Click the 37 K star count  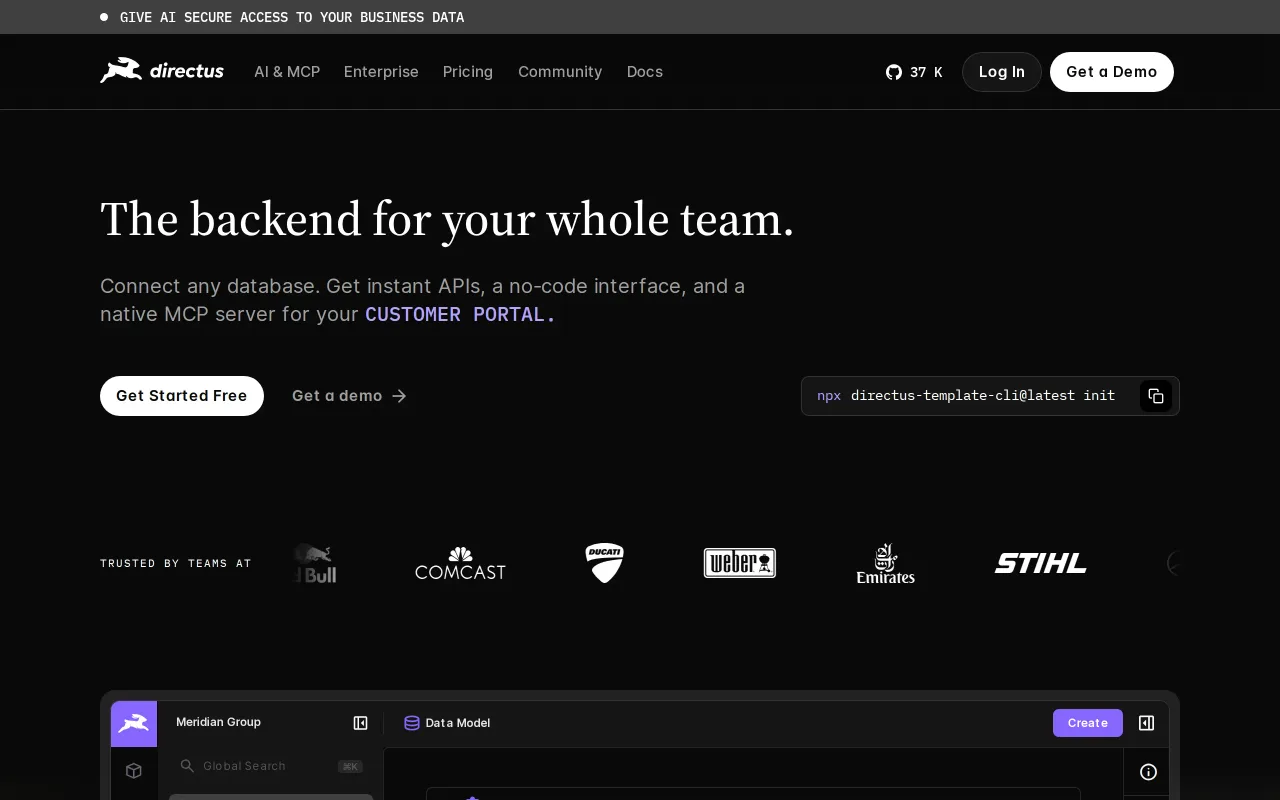point(926,72)
